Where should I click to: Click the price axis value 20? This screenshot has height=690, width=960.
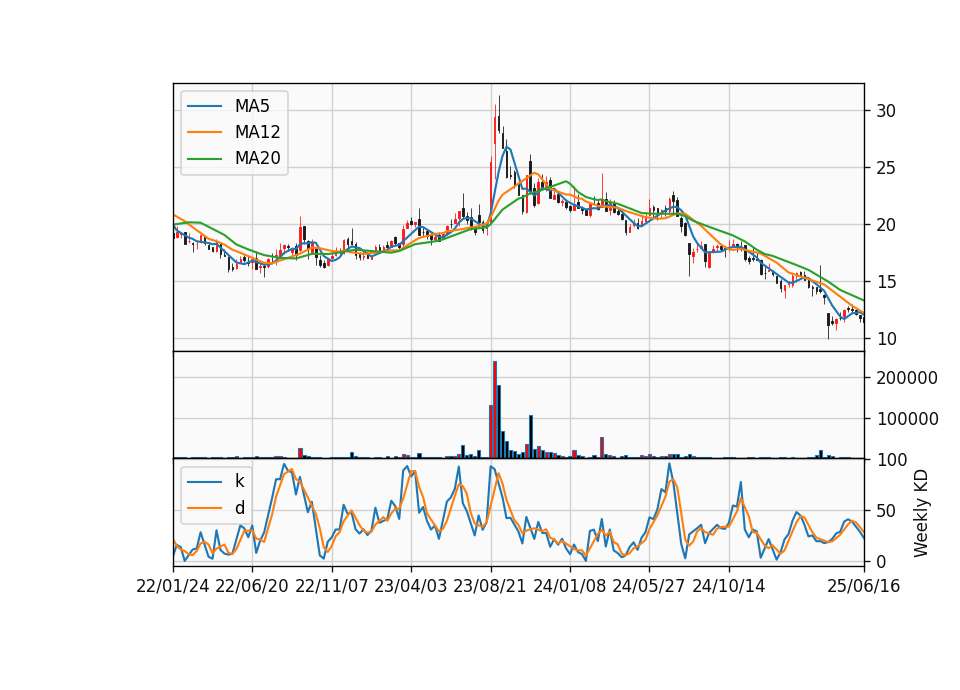tap(886, 225)
